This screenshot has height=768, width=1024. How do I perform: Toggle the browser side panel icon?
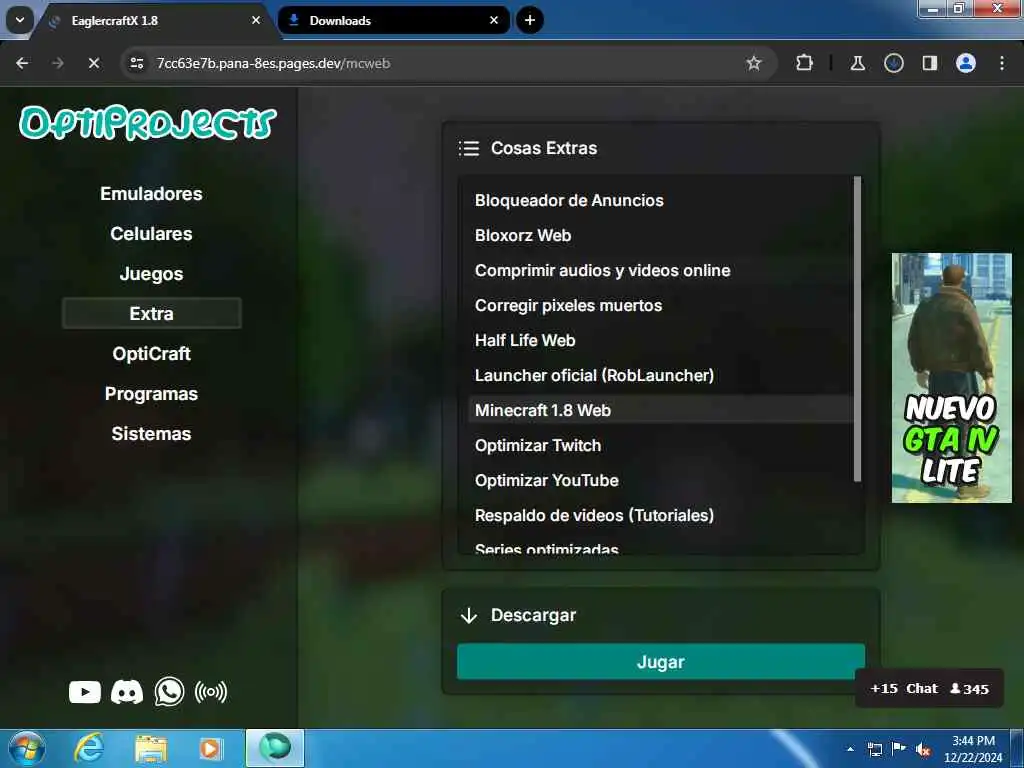[x=929, y=63]
